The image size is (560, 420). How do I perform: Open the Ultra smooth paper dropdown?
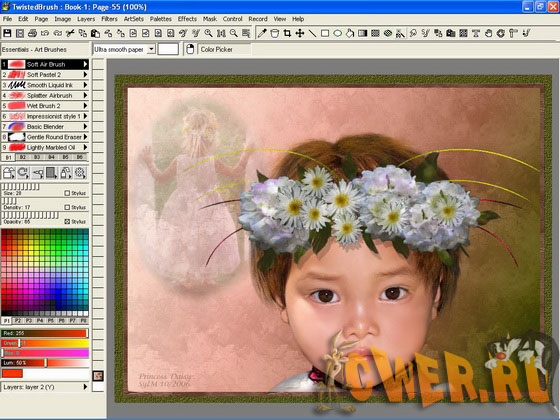[151, 49]
